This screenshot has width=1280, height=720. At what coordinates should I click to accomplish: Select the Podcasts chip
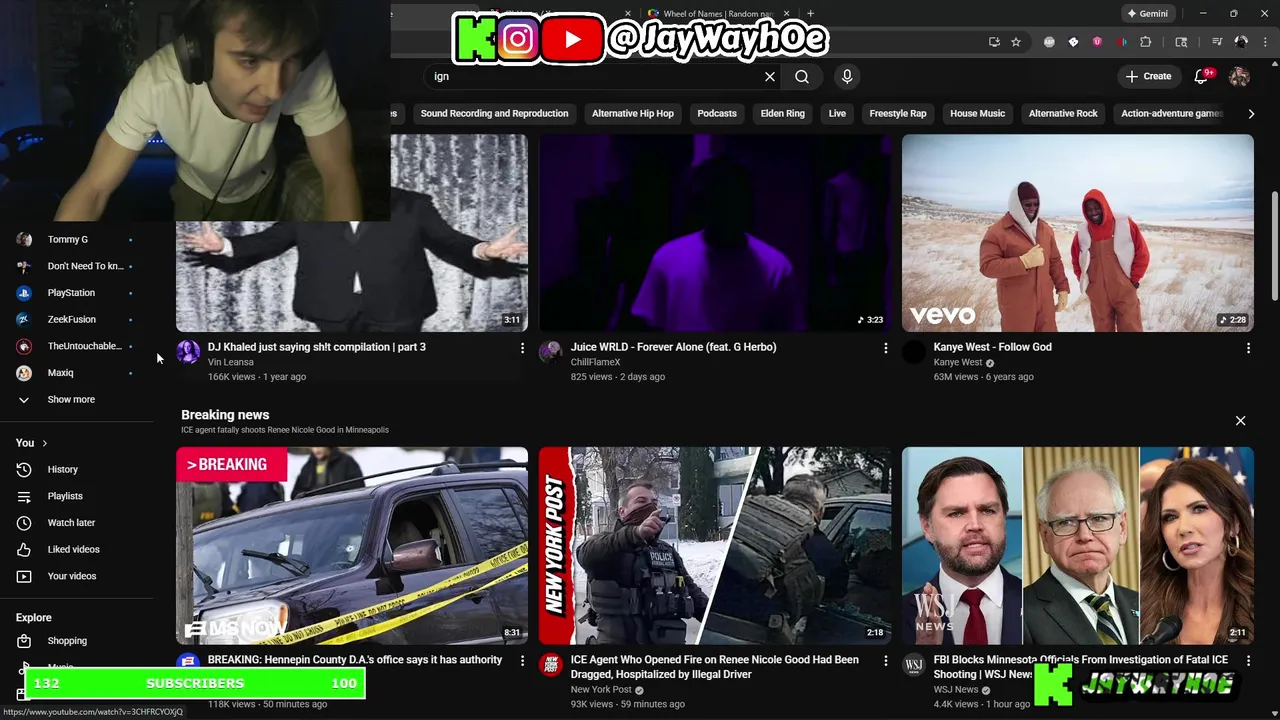(717, 114)
